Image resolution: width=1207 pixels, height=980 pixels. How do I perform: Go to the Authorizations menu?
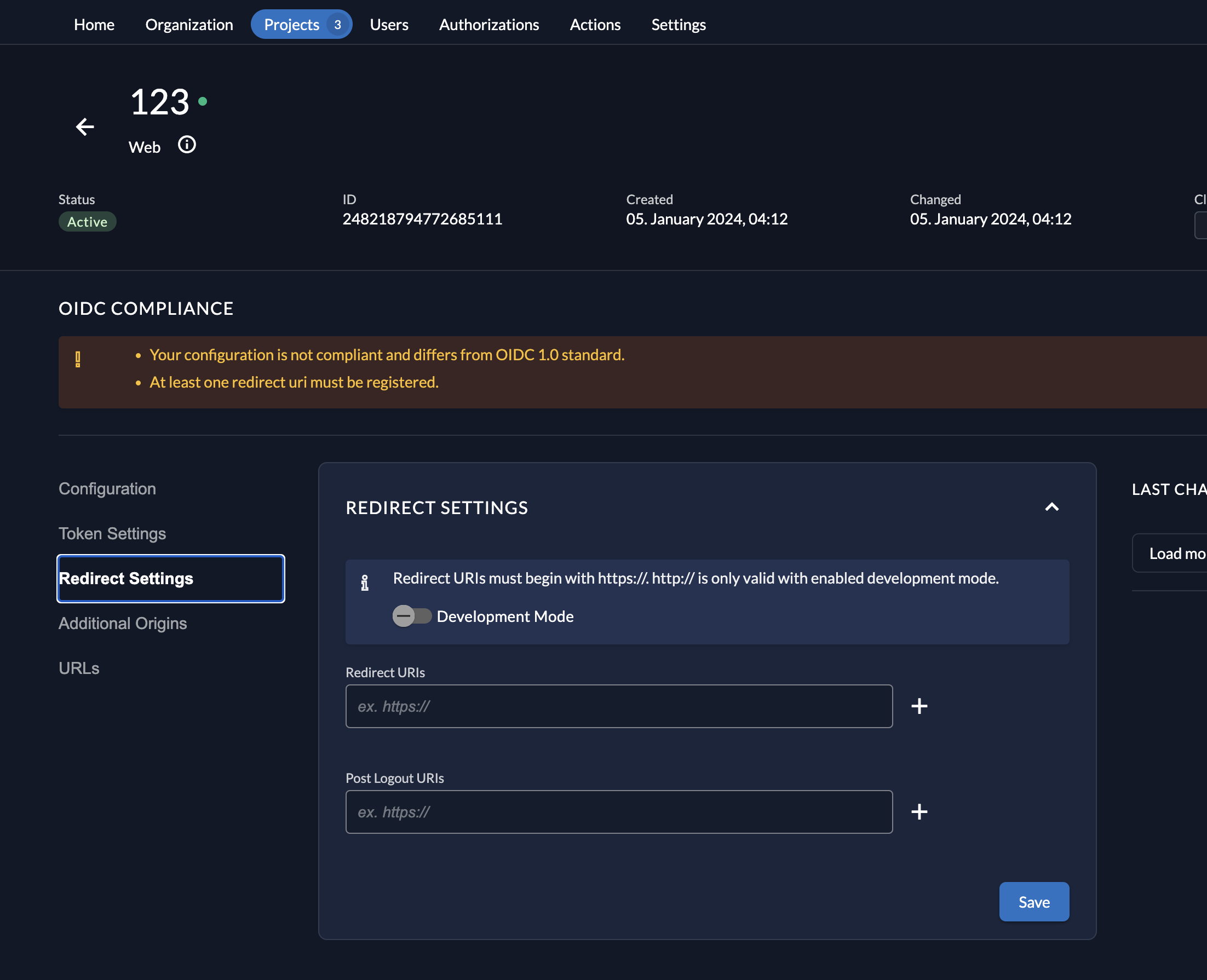point(489,25)
